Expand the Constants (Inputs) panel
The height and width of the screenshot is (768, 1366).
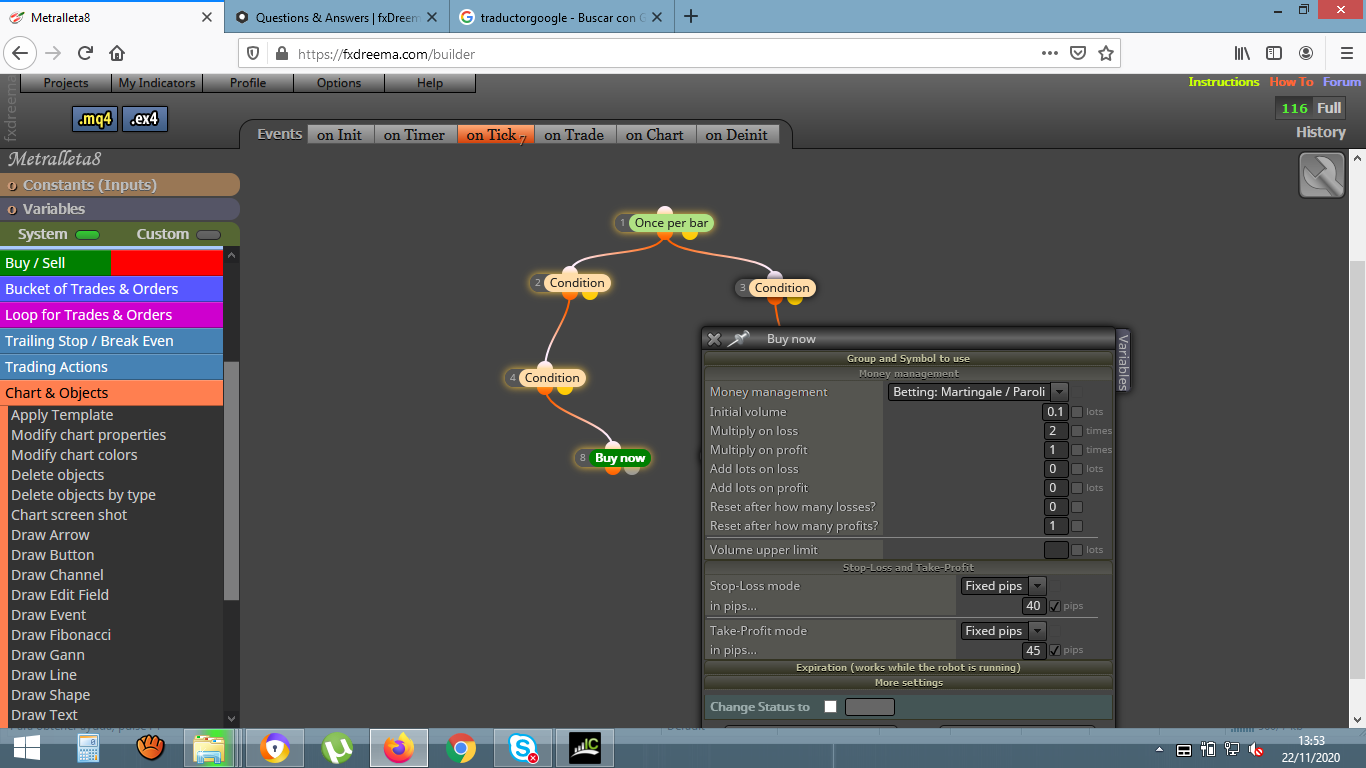[x=120, y=185]
